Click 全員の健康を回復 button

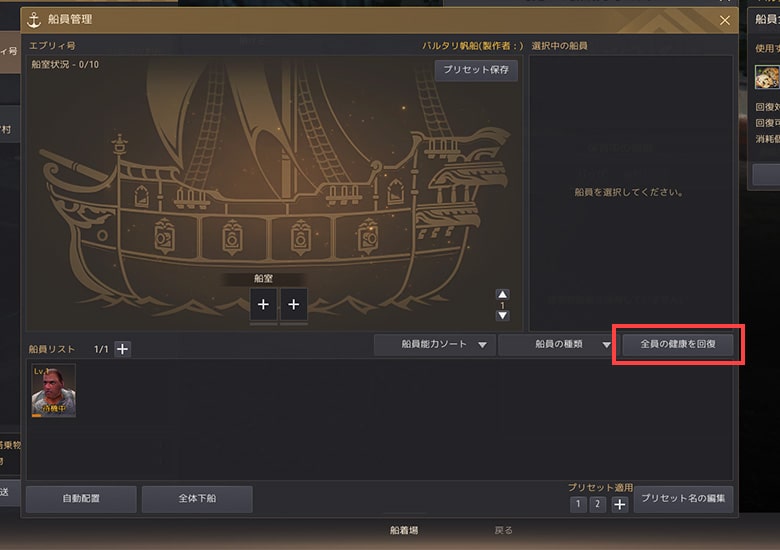click(x=678, y=344)
